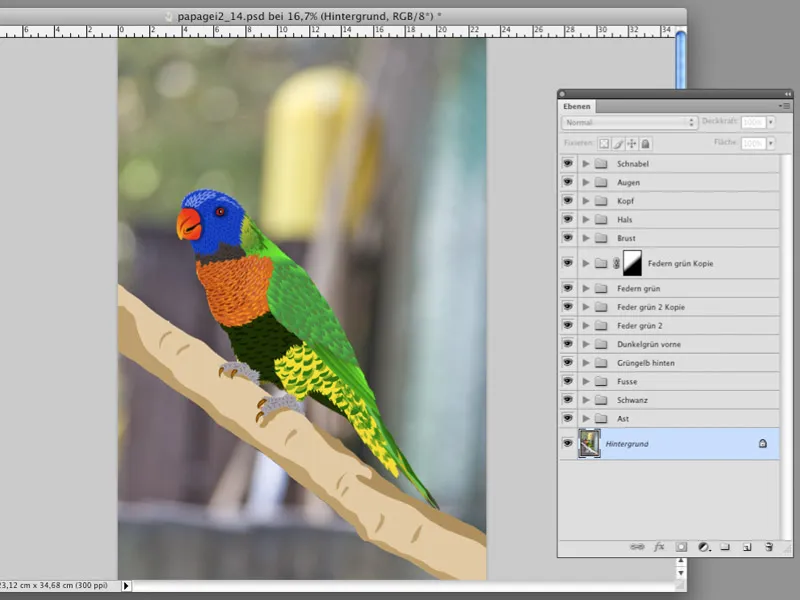Click the horizontal scrollbar at window bottom

pos(403,586)
